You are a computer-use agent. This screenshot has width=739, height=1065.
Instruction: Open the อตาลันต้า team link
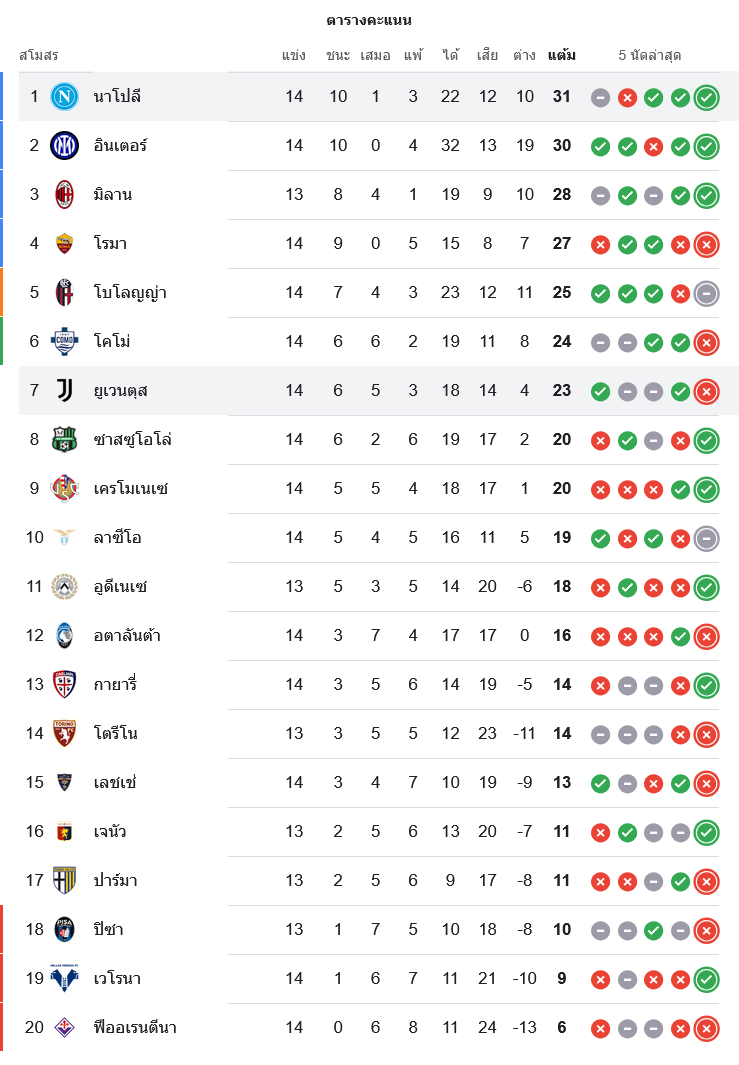click(x=127, y=636)
